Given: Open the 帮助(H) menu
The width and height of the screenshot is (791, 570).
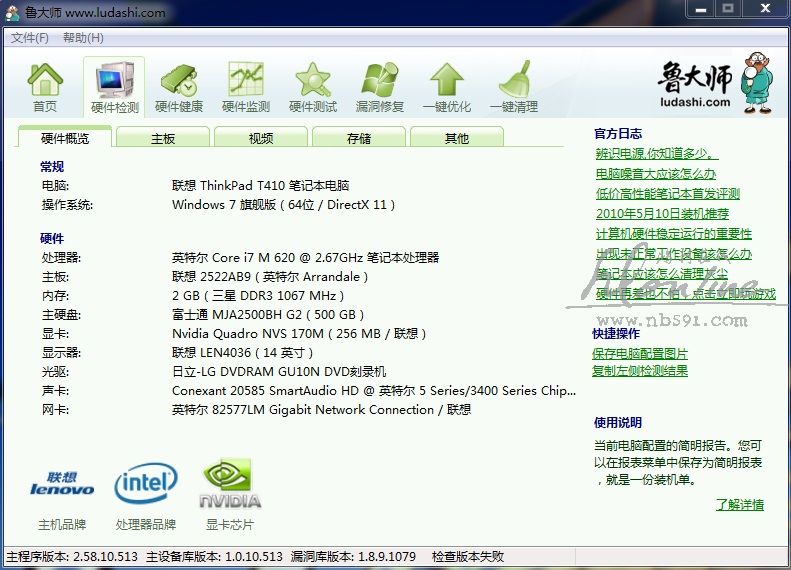Looking at the screenshot, I should click(x=83, y=38).
